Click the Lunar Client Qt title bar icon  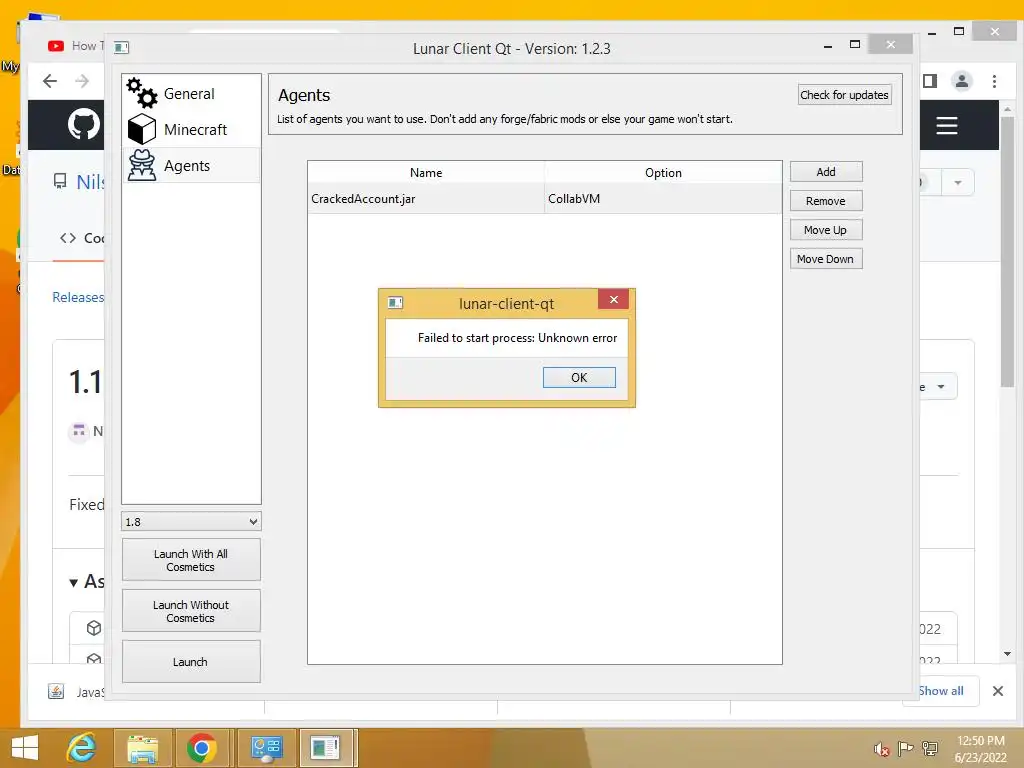(121, 47)
